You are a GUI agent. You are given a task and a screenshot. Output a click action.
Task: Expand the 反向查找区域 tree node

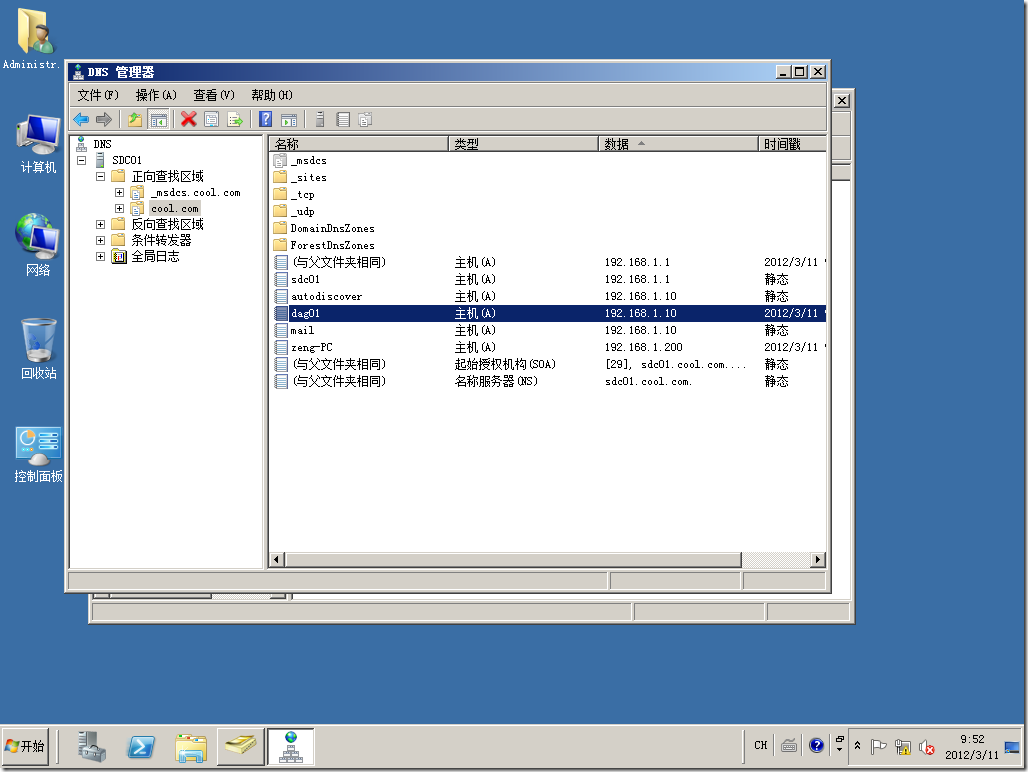[x=98, y=224]
